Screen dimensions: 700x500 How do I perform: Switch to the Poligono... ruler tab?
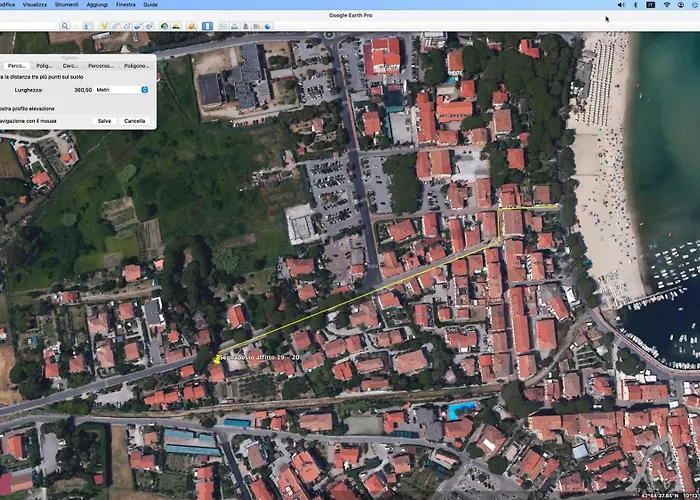(x=136, y=65)
